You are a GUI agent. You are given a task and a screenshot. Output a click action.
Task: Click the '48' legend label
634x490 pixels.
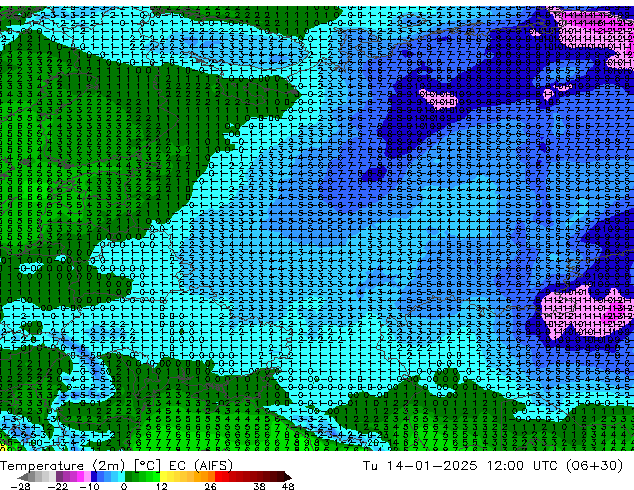click(288, 486)
